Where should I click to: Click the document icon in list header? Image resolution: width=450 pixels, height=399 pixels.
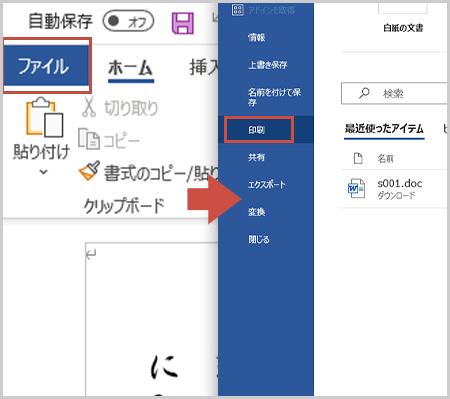(358, 158)
